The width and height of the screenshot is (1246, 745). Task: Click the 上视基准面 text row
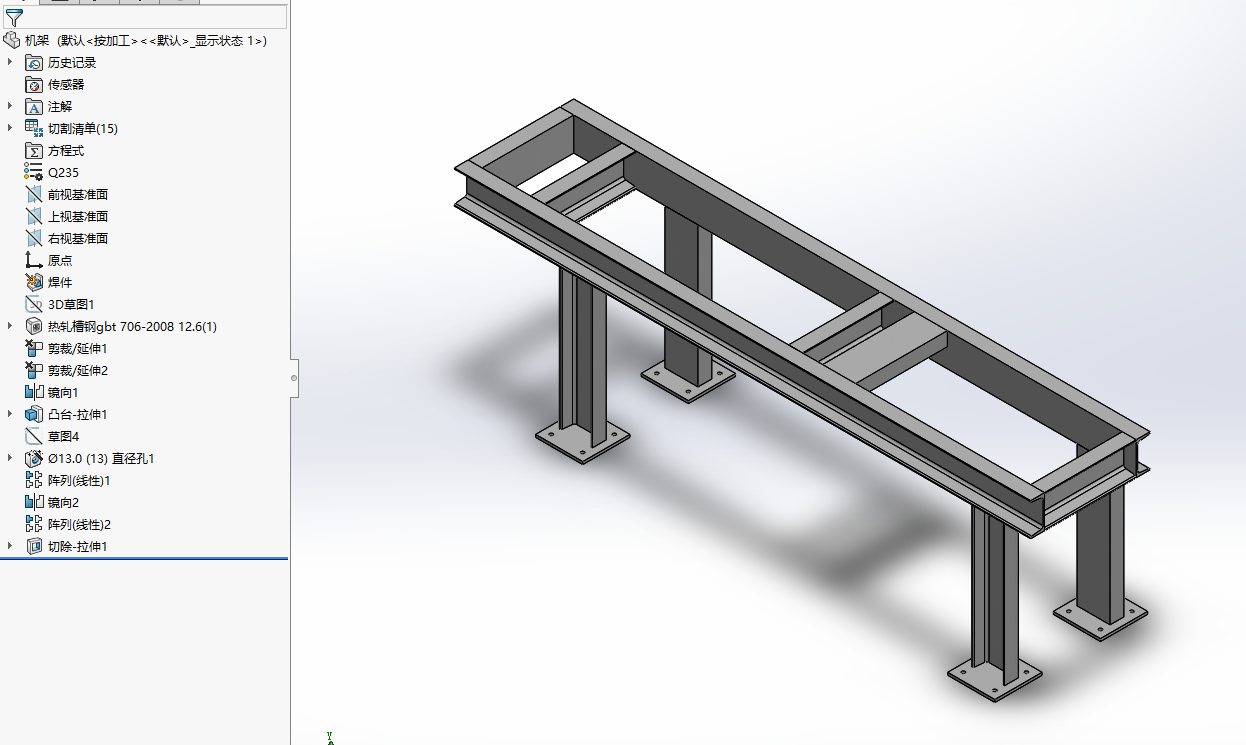point(78,216)
